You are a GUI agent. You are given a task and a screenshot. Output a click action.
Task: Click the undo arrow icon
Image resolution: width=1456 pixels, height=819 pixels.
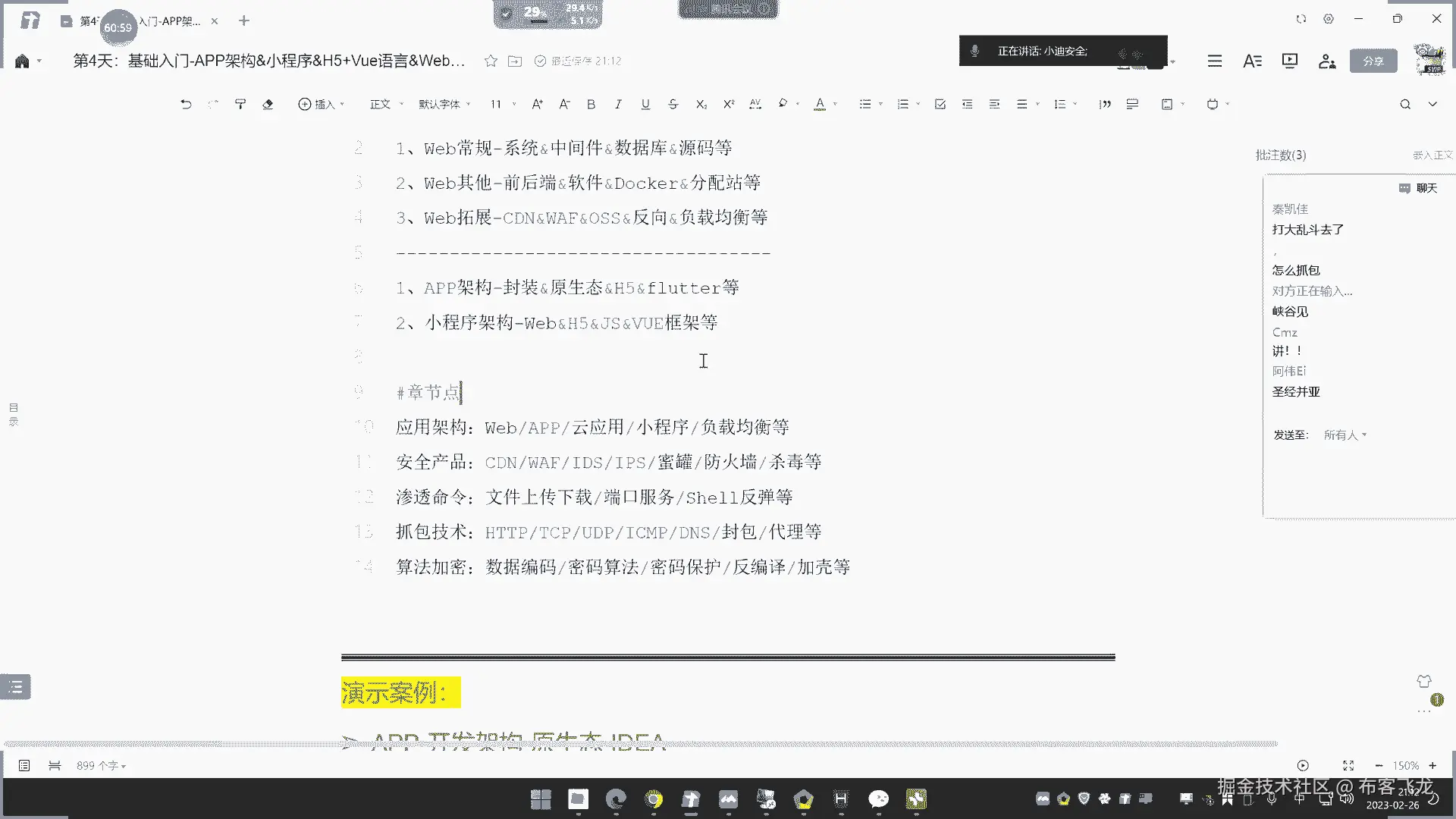click(186, 104)
